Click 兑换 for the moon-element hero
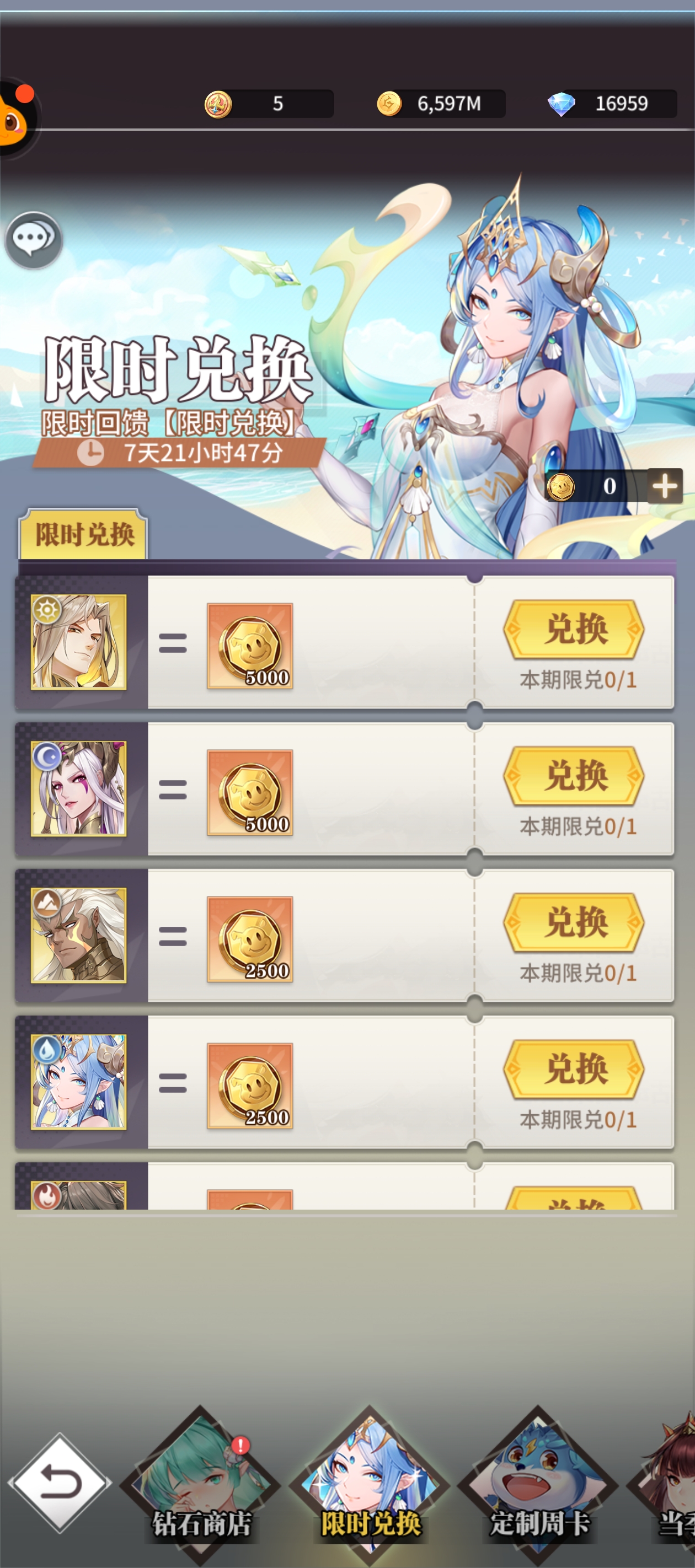Screen dimensions: 695x1568 tap(574, 776)
